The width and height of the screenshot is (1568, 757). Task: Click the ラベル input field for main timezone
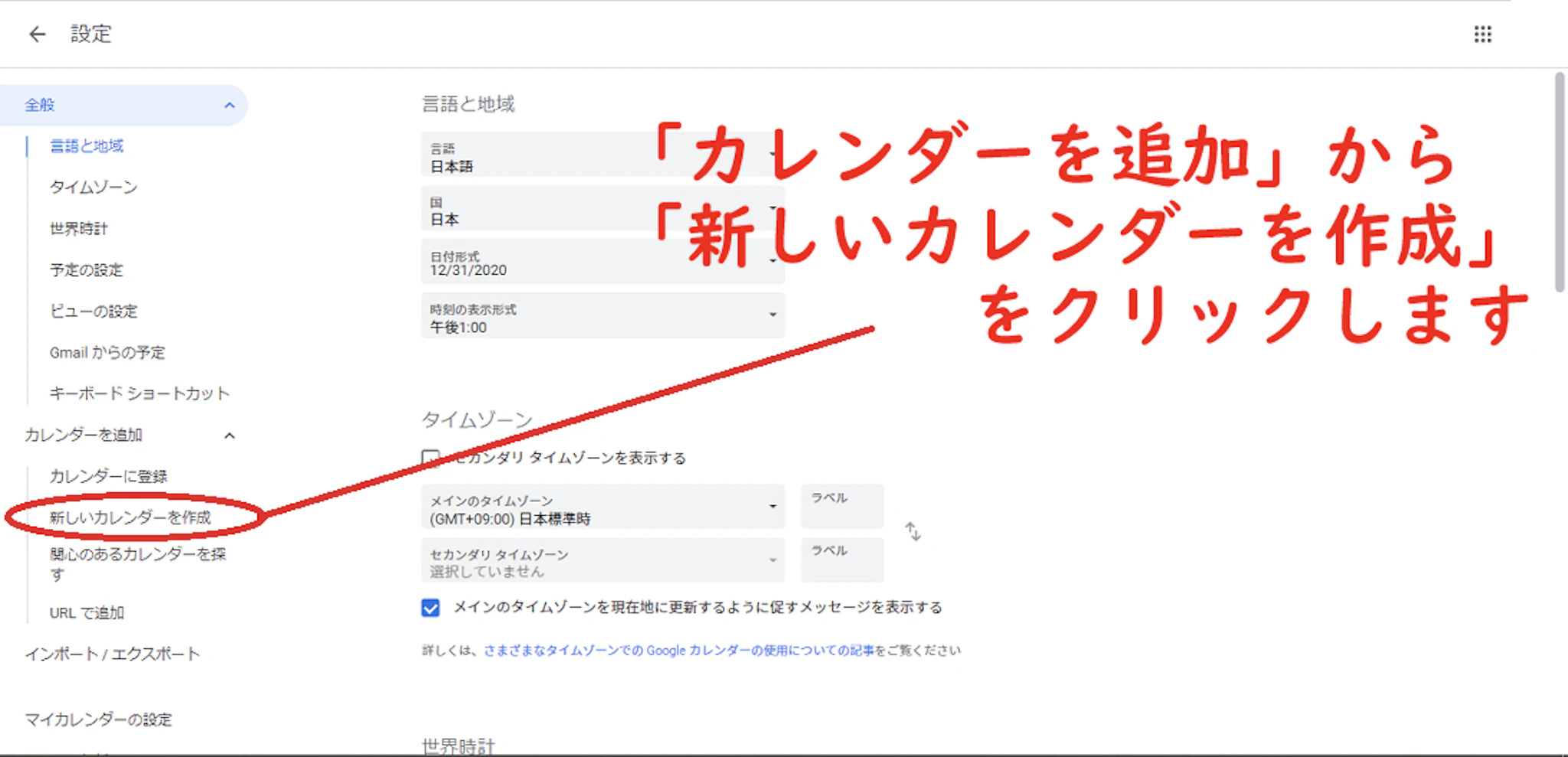point(841,507)
